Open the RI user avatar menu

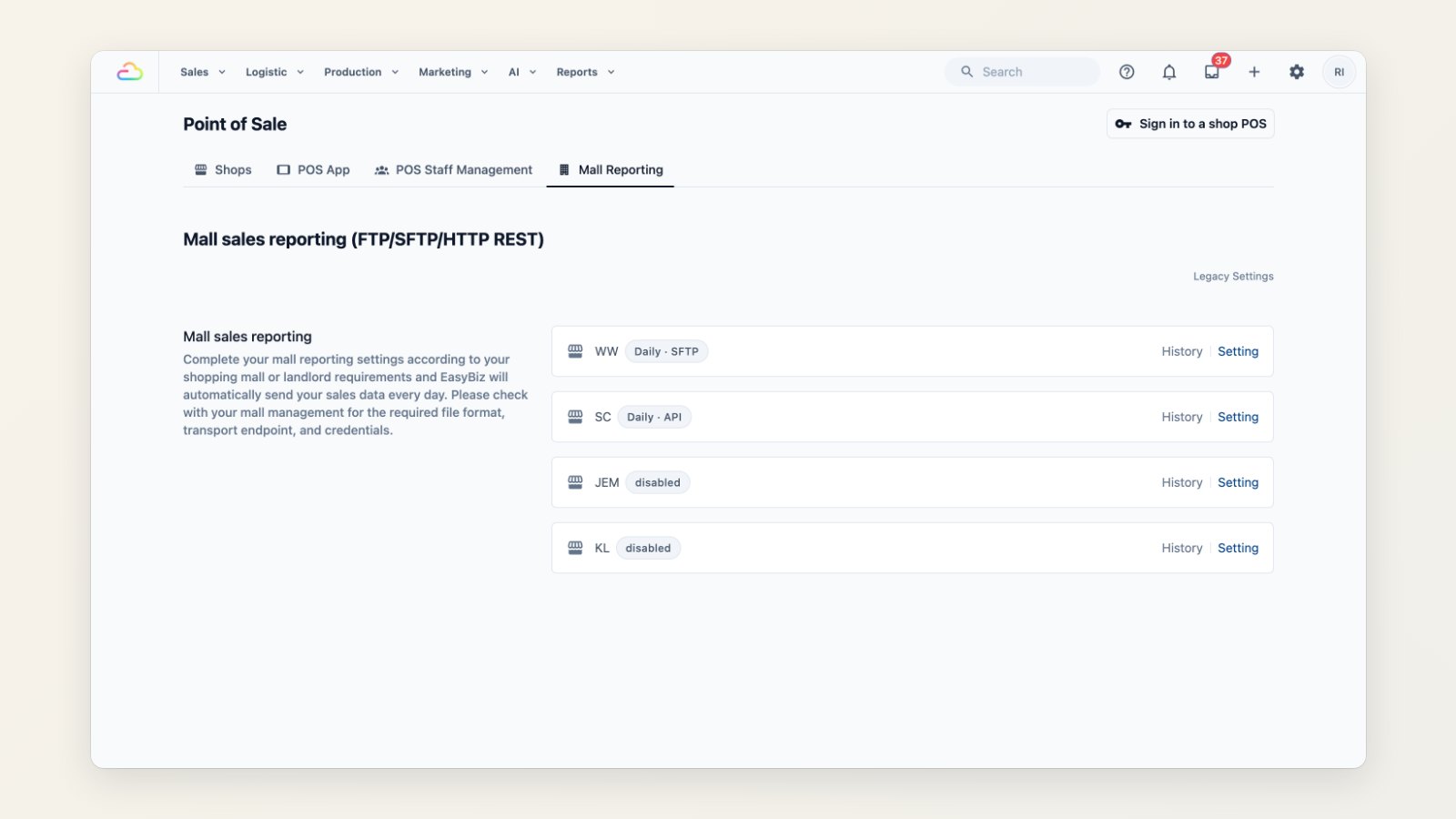coord(1339,72)
